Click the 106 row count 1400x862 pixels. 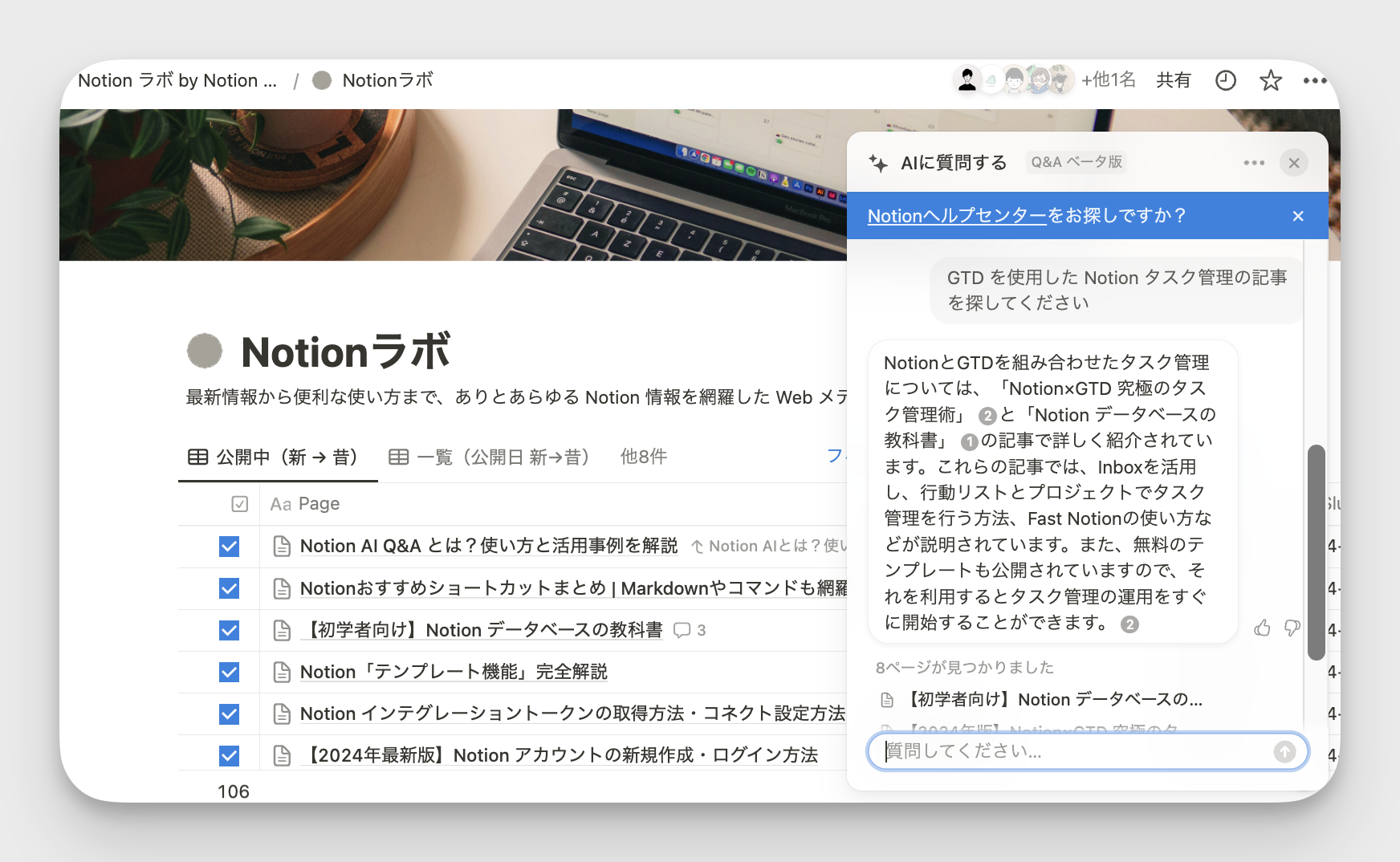(234, 791)
